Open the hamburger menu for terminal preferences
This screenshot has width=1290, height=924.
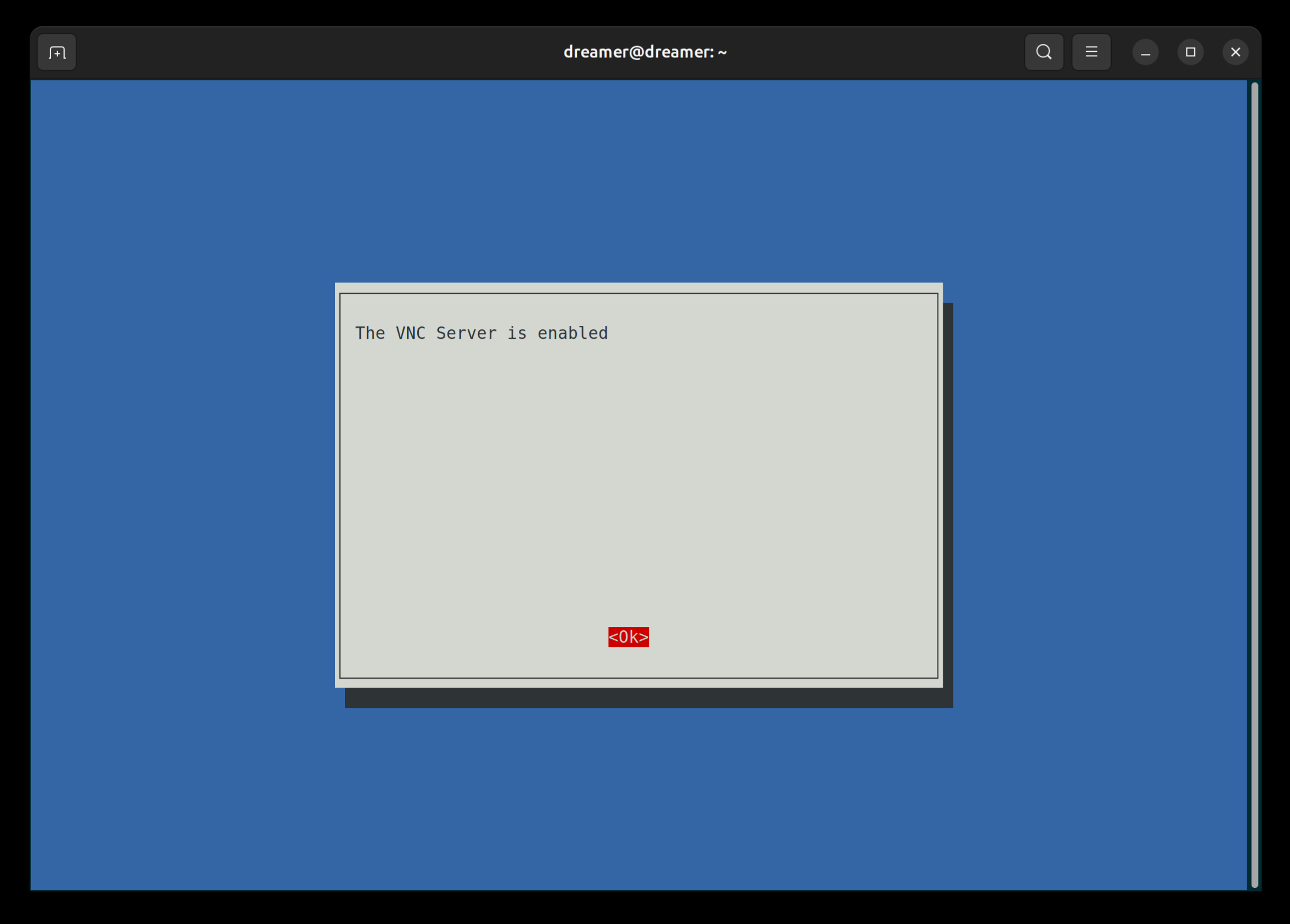(x=1091, y=52)
